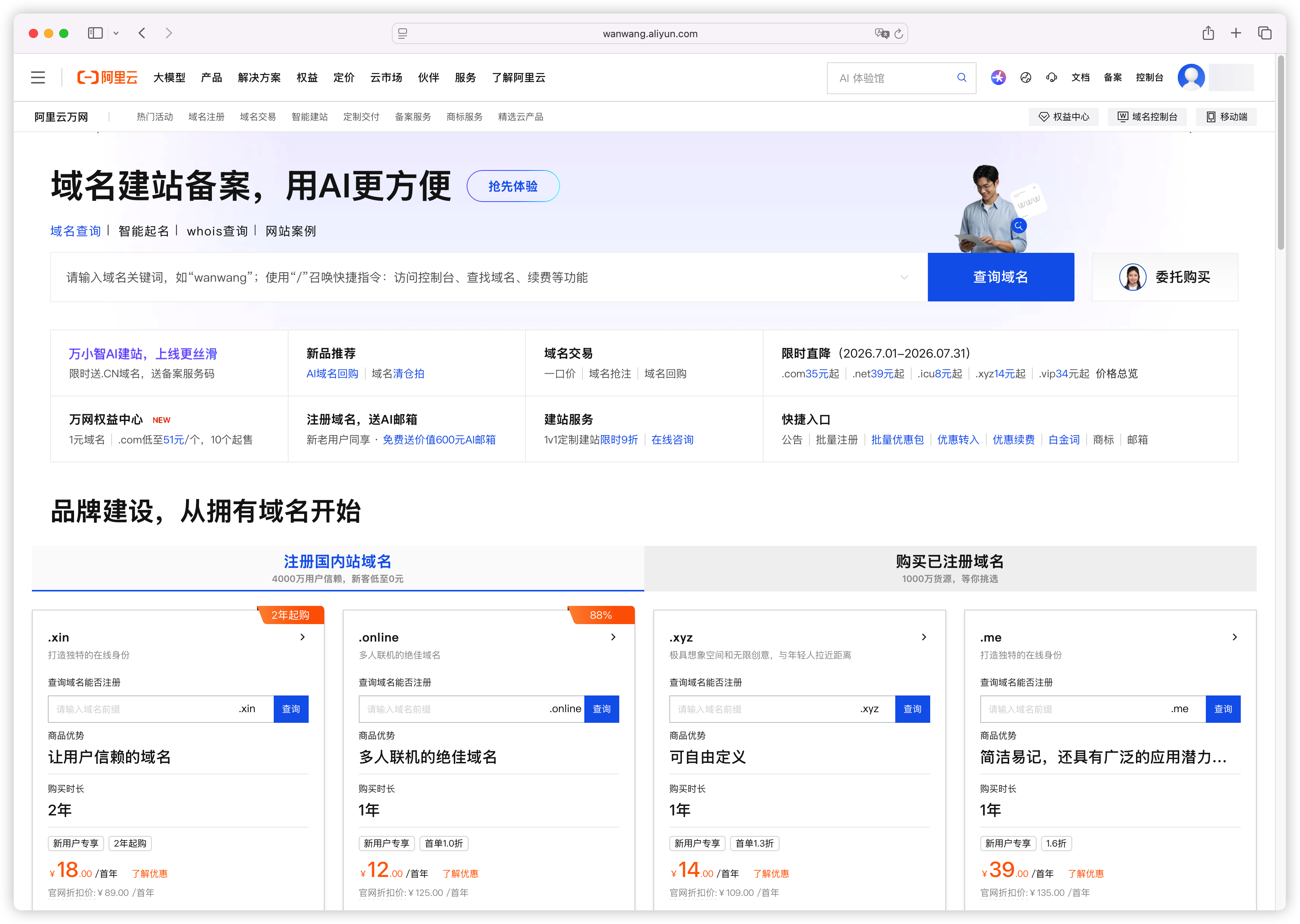Image resolution: width=1300 pixels, height=924 pixels.
Task: Open 域名注册 in the sub navigation
Action: [x=206, y=117]
